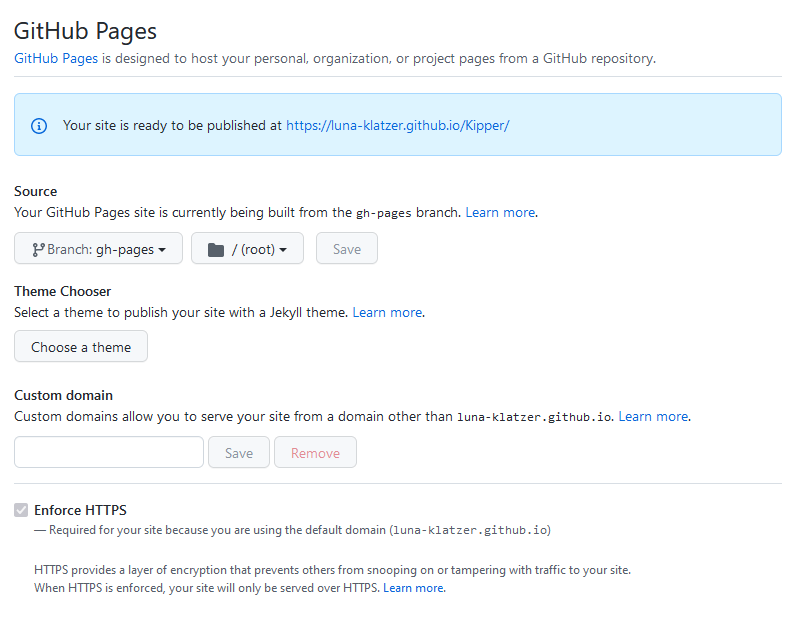This screenshot has width=794, height=629.
Task: Click the Custom domain heading
Action: (63, 395)
